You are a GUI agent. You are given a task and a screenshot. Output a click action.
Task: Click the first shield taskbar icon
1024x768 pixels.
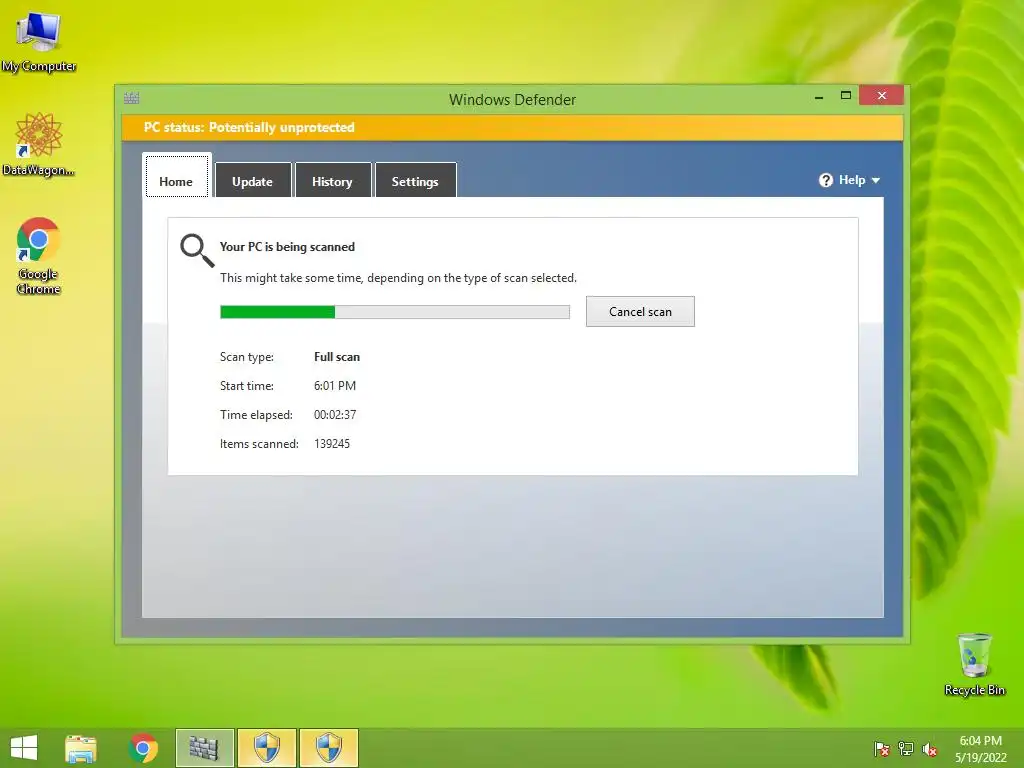[x=266, y=748]
